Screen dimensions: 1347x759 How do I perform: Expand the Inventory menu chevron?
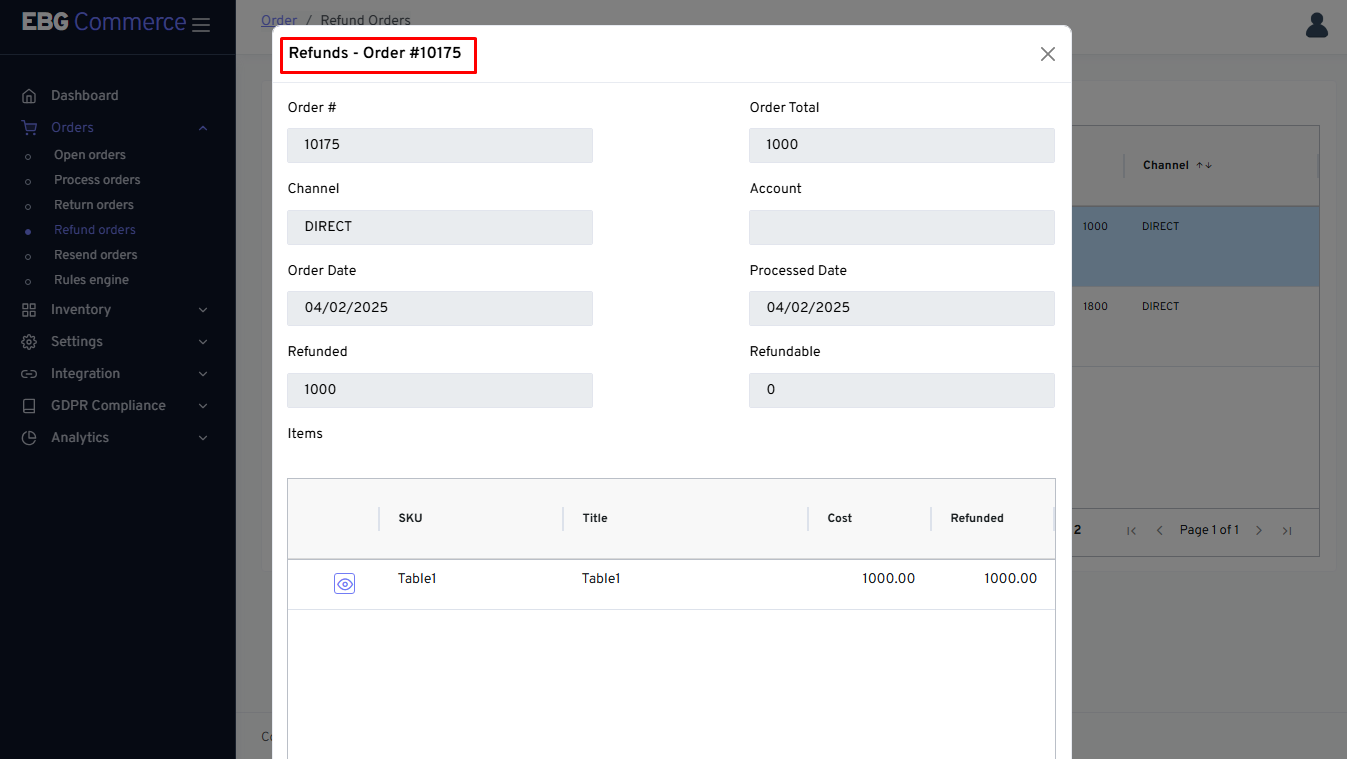pos(203,310)
